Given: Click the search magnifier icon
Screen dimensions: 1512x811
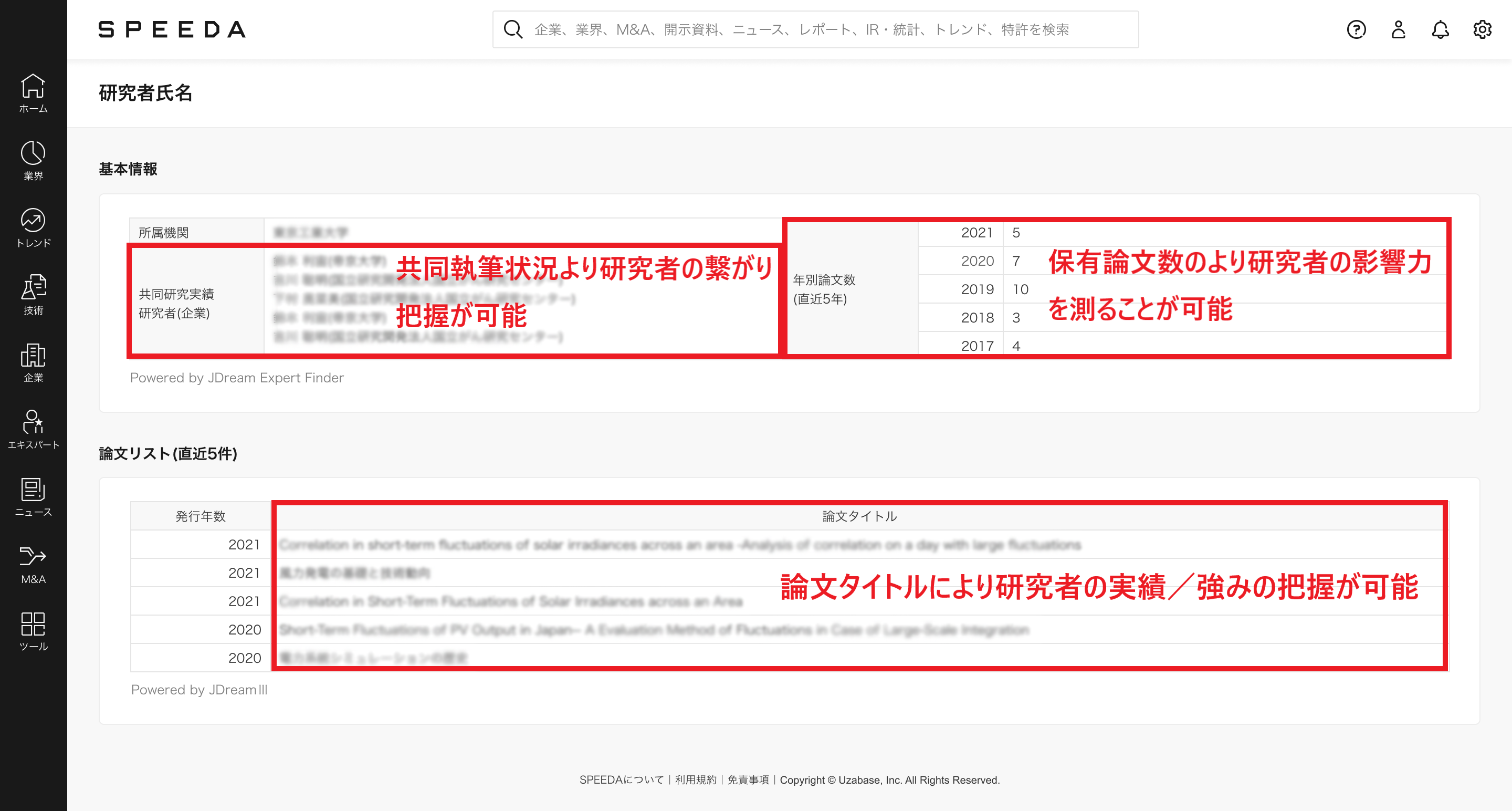Looking at the screenshot, I should [x=512, y=29].
